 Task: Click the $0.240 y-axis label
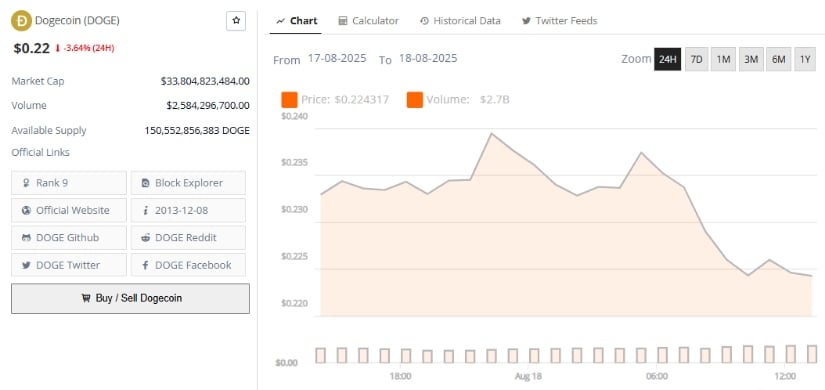(294, 116)
